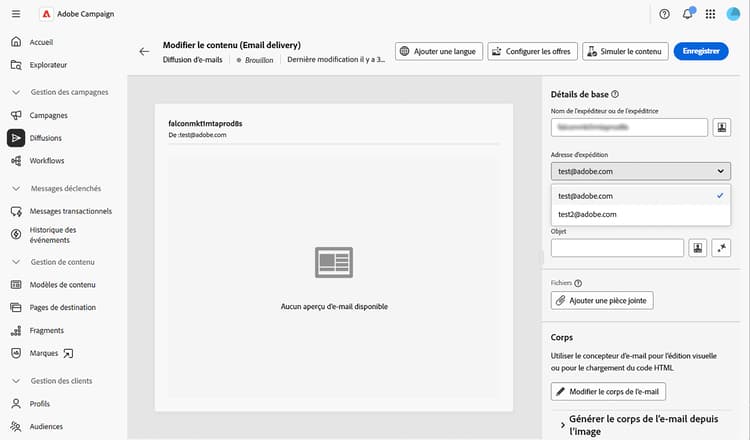The height and width of the screenshot is (440, 750).
Task: Open the hamburger navigation menu
Action: click(x=16, y=14)
